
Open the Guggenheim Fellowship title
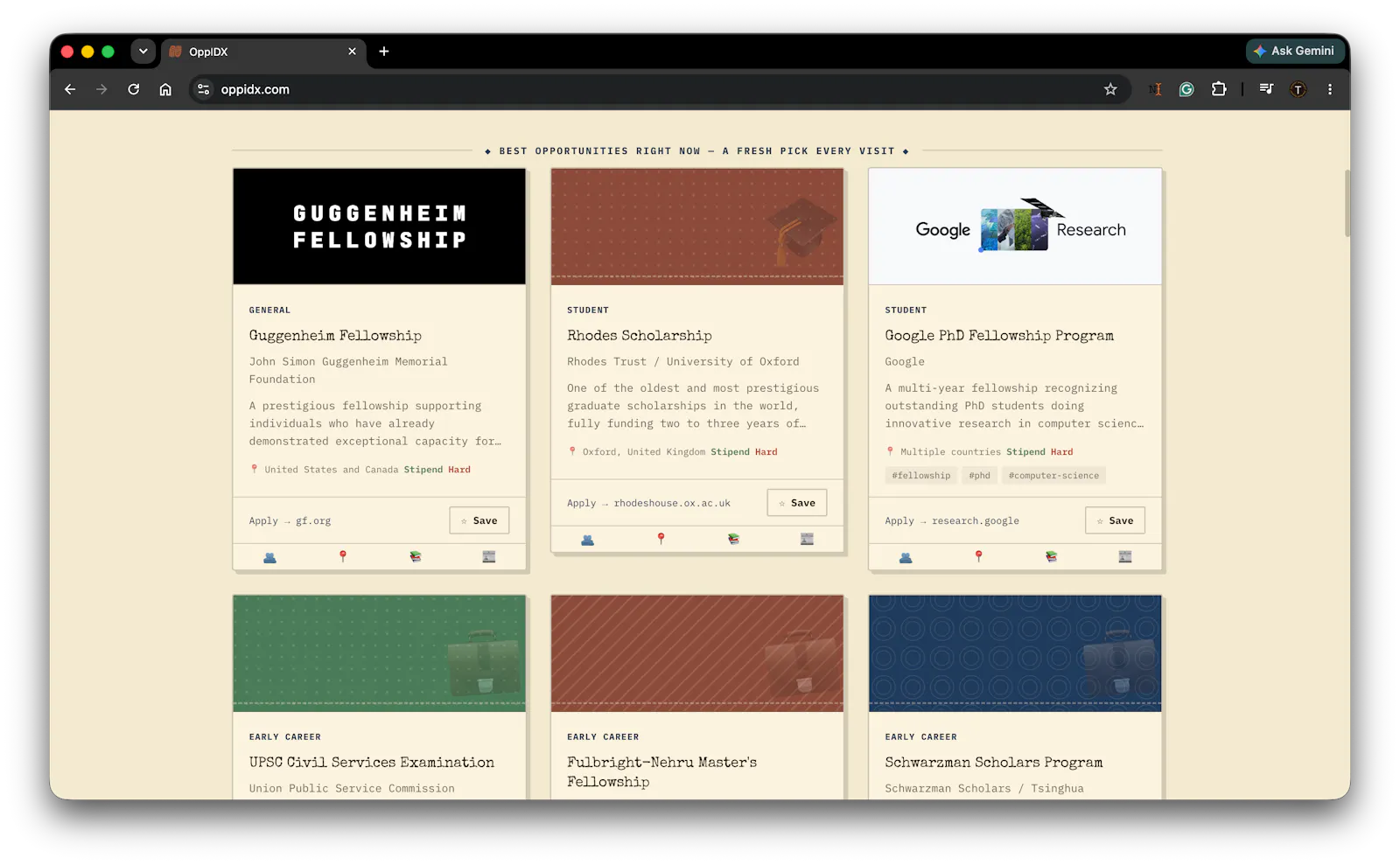(x=335, y=336)
